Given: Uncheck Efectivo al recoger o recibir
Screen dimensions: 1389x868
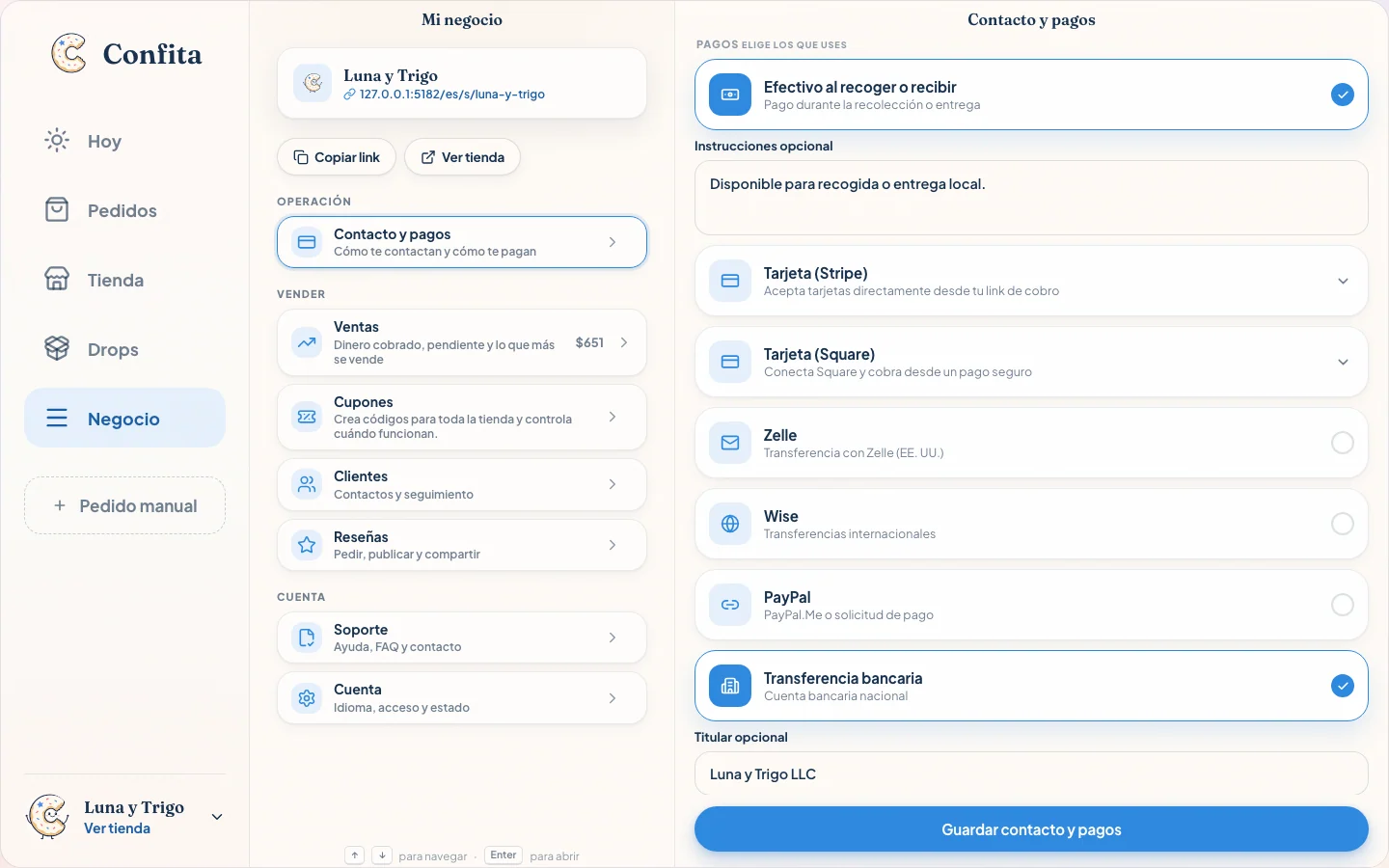Looking at the screenshot, I should tap(1343, 95).
